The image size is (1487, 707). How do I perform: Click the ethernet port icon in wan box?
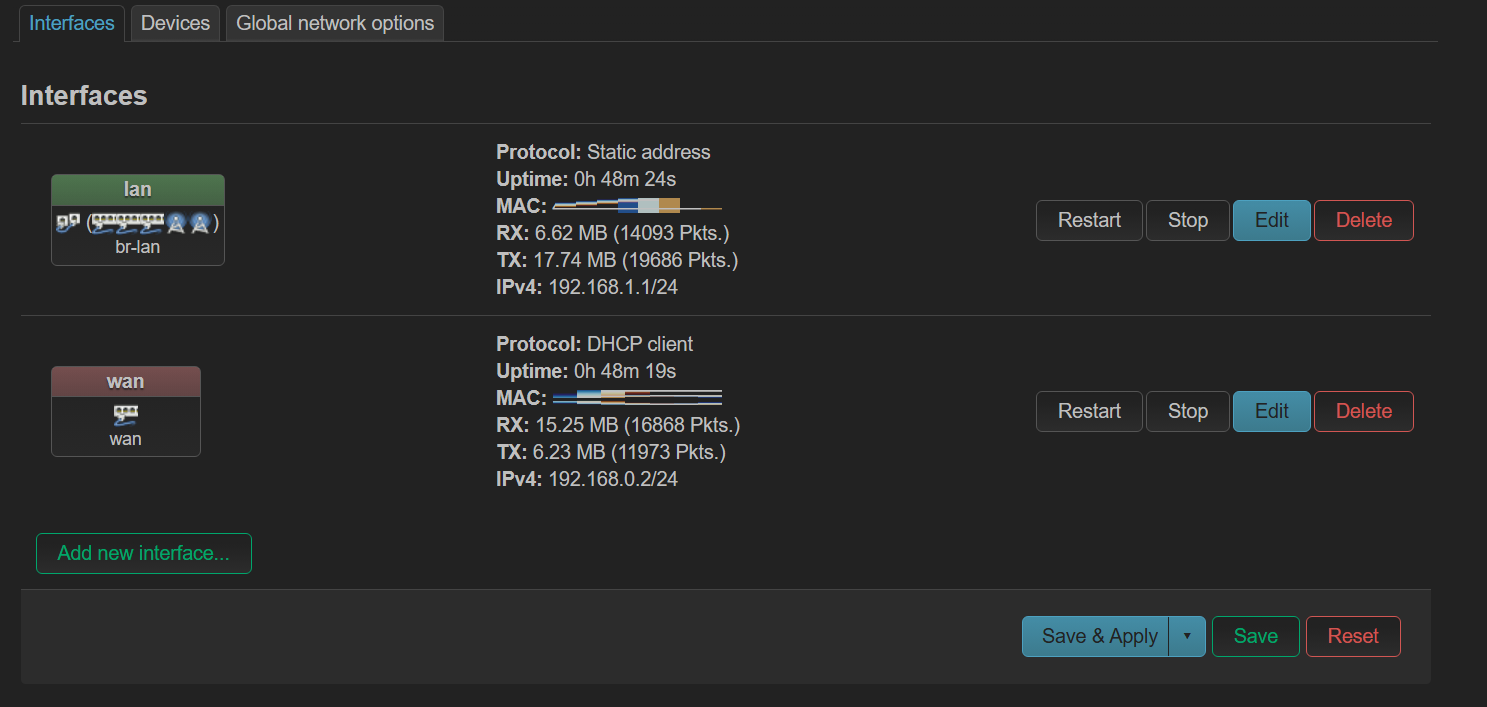pos(126,414)
